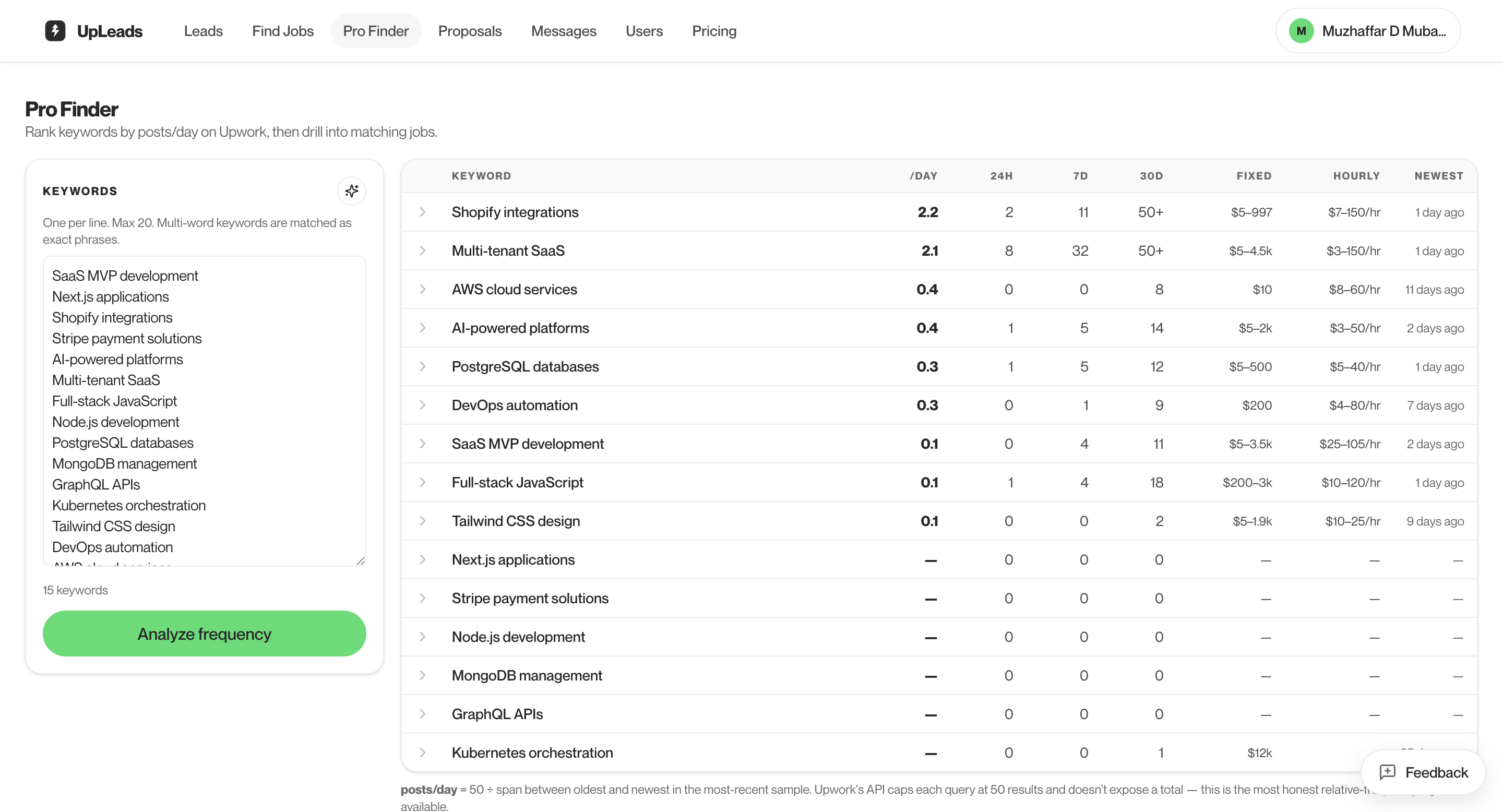Expand the PostgreSQL databases row
The image size is (1503, 812).
[x=422, y=366]
